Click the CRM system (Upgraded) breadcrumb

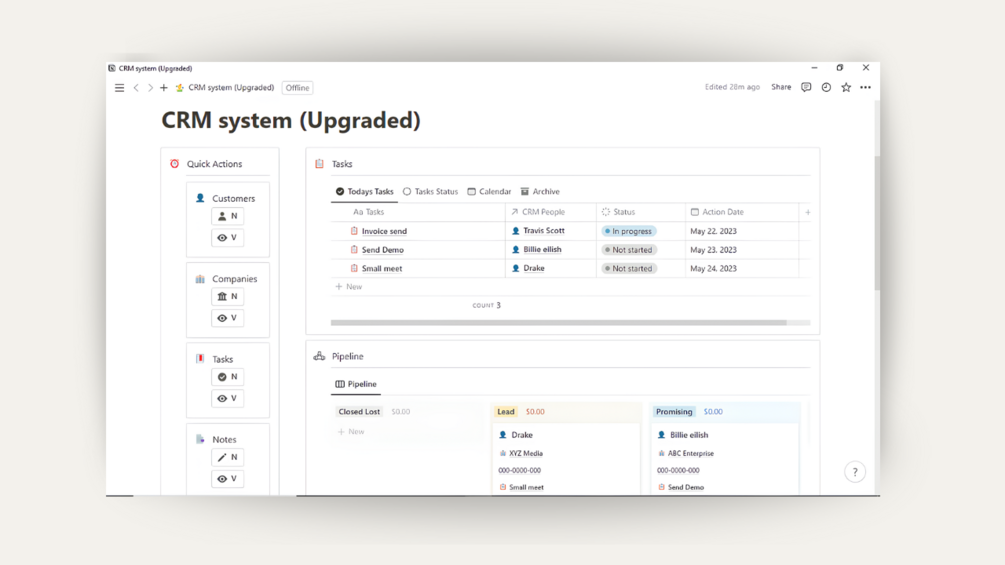231,88
